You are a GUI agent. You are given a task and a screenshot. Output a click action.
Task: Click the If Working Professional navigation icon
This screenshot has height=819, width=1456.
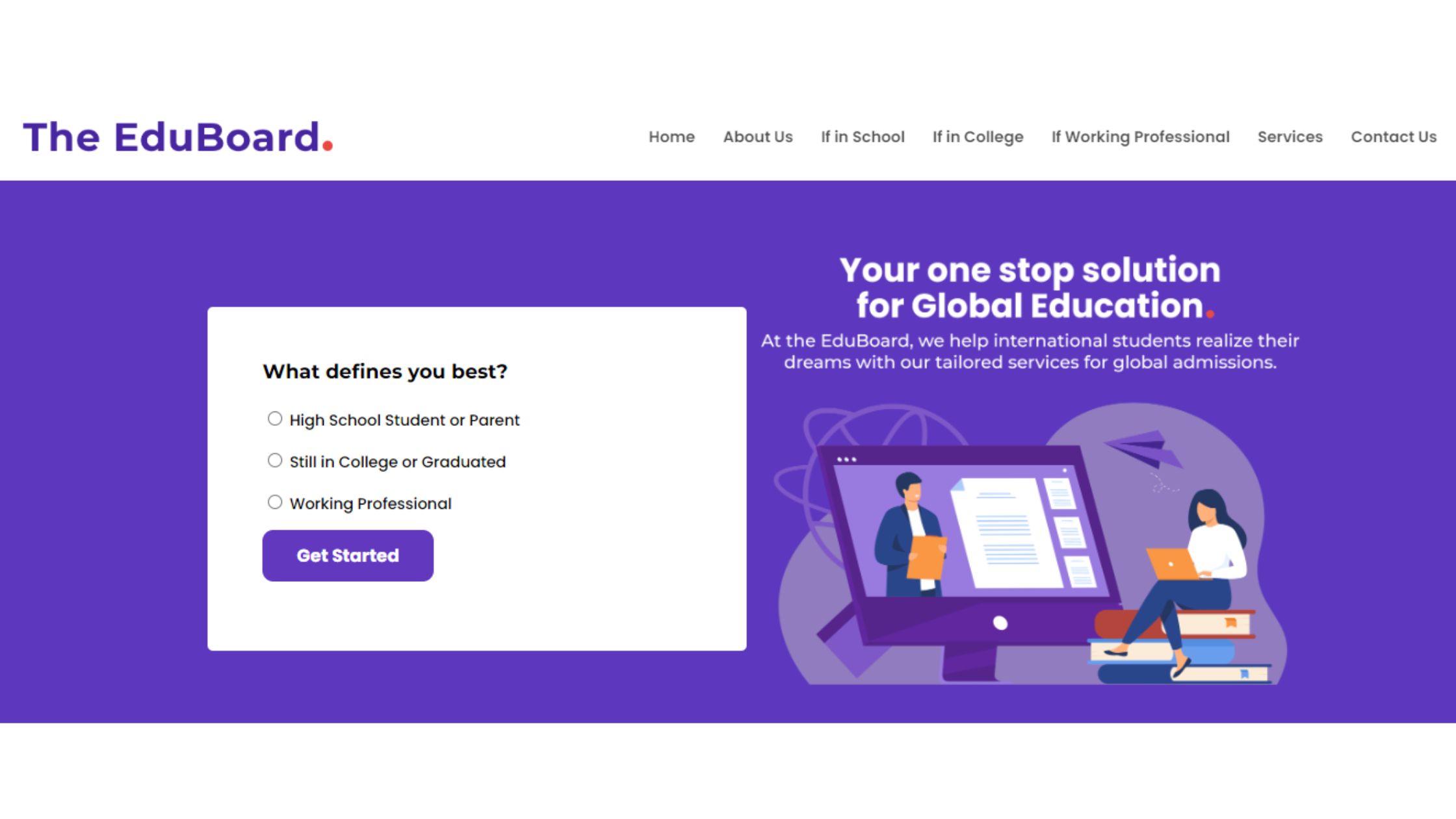pos(1140,137)
